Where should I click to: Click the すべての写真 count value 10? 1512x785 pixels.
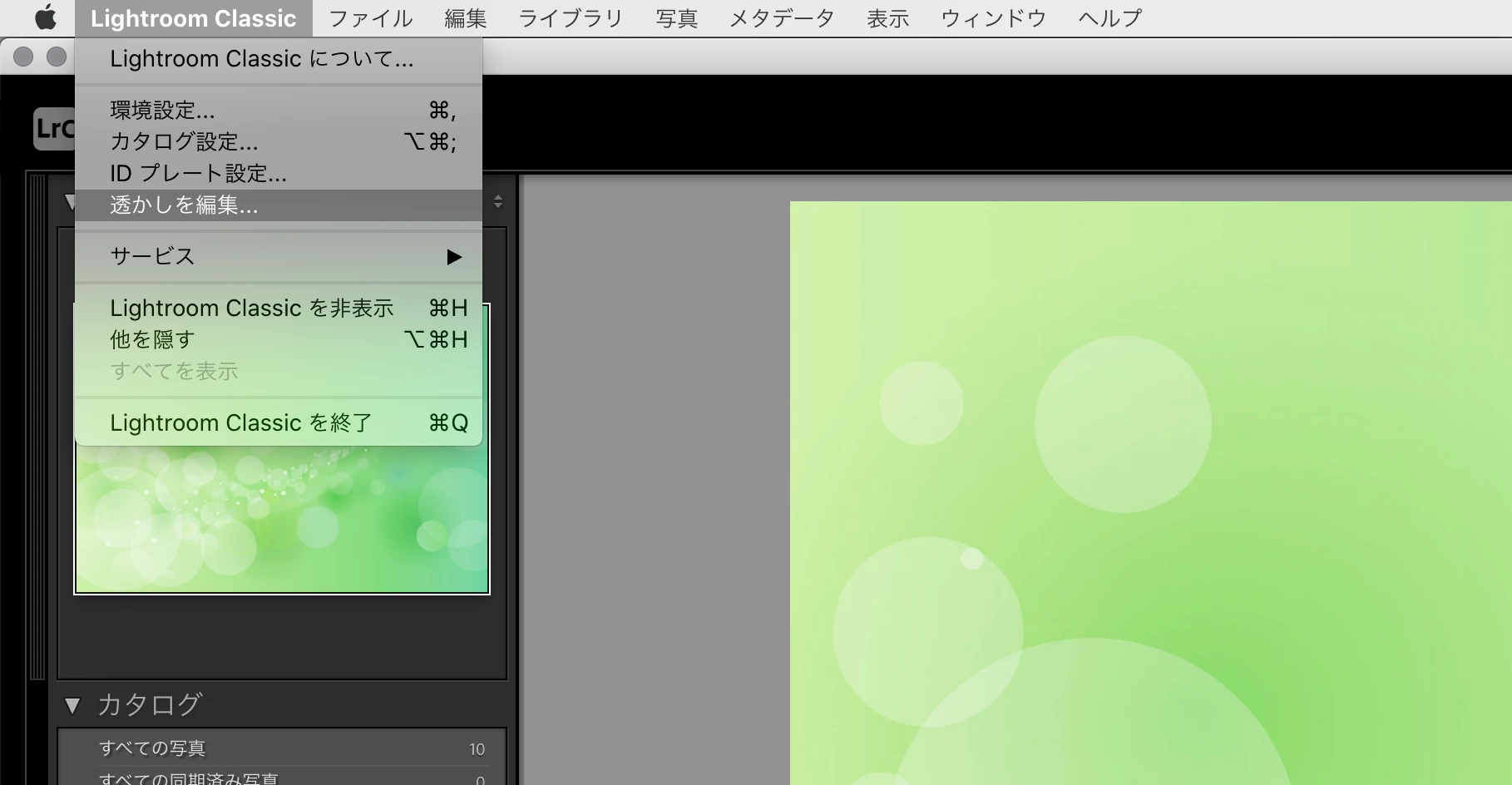[477, 749]
